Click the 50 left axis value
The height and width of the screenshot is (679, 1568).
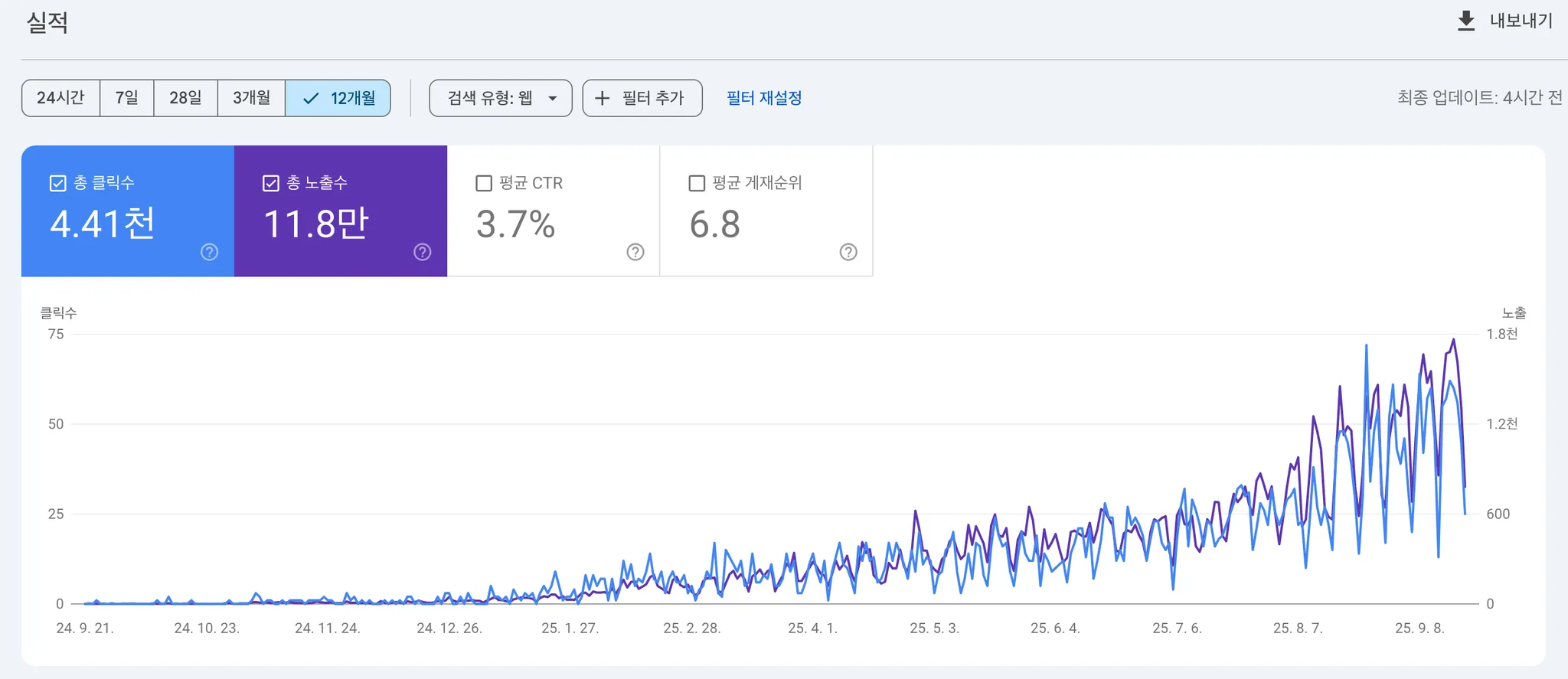[56, 424]
